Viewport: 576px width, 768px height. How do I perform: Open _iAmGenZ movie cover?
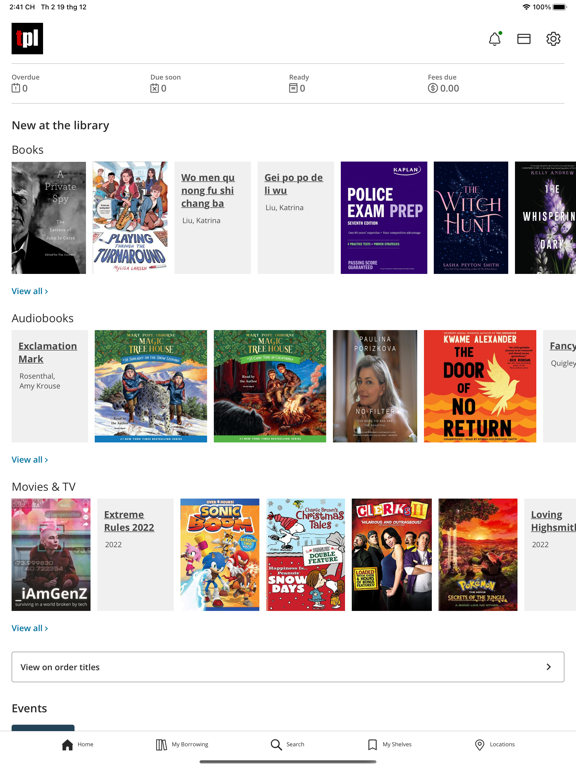(x=51, y=554)
